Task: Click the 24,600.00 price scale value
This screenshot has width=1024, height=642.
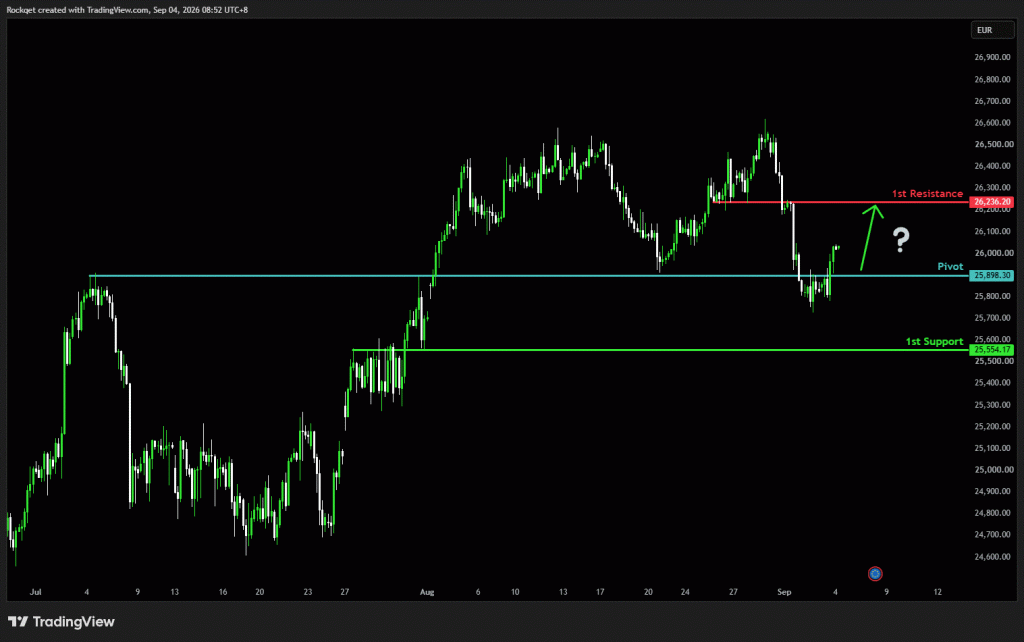Action: coord(993,556)
